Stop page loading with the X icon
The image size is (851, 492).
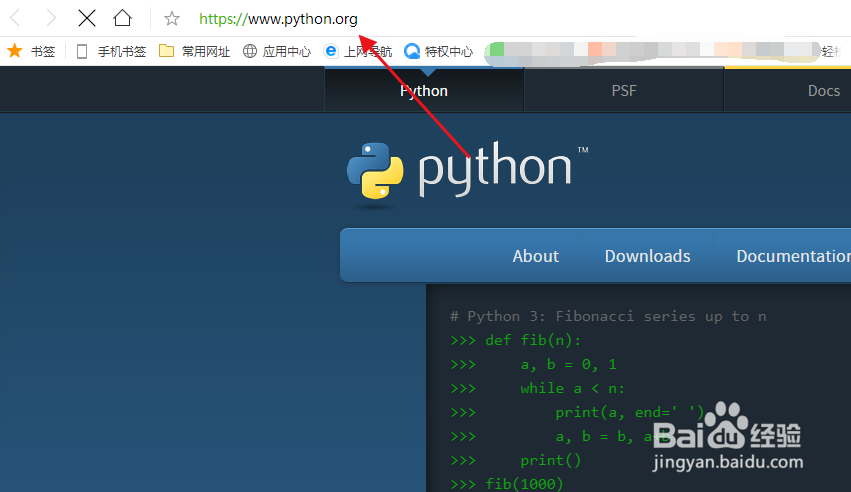86,18
